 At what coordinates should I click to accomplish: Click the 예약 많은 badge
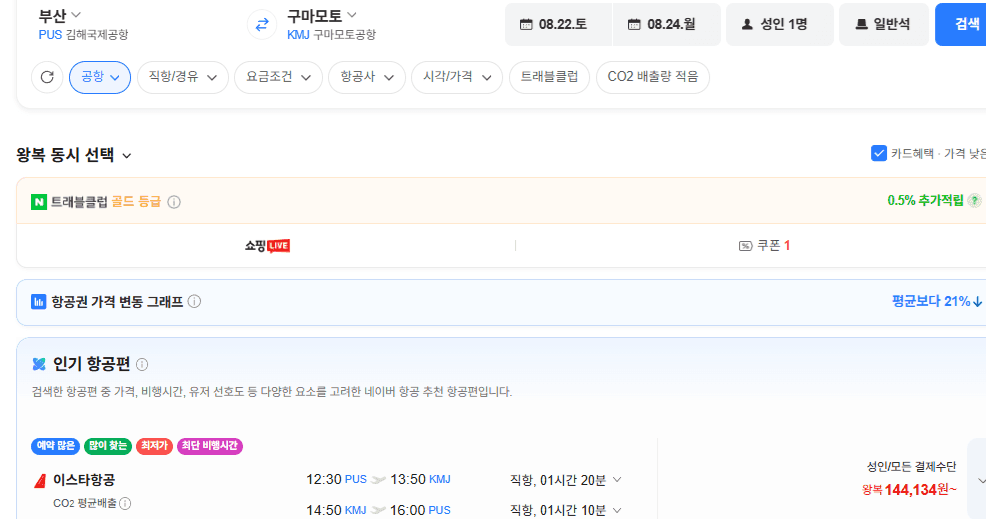tap(55, 446)
